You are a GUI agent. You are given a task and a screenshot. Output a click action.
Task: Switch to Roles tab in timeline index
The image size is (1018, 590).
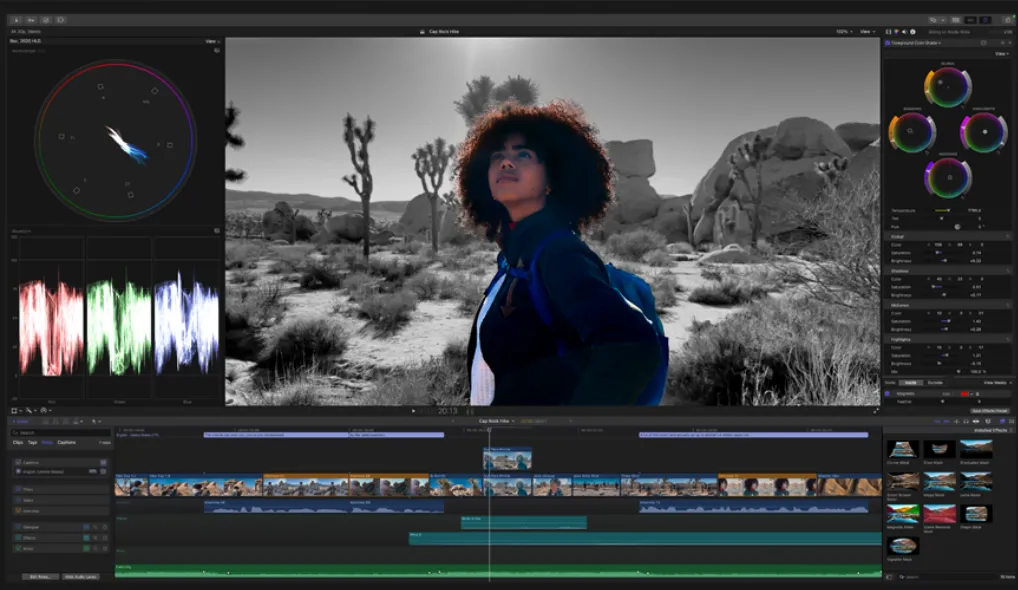(47, 443)
